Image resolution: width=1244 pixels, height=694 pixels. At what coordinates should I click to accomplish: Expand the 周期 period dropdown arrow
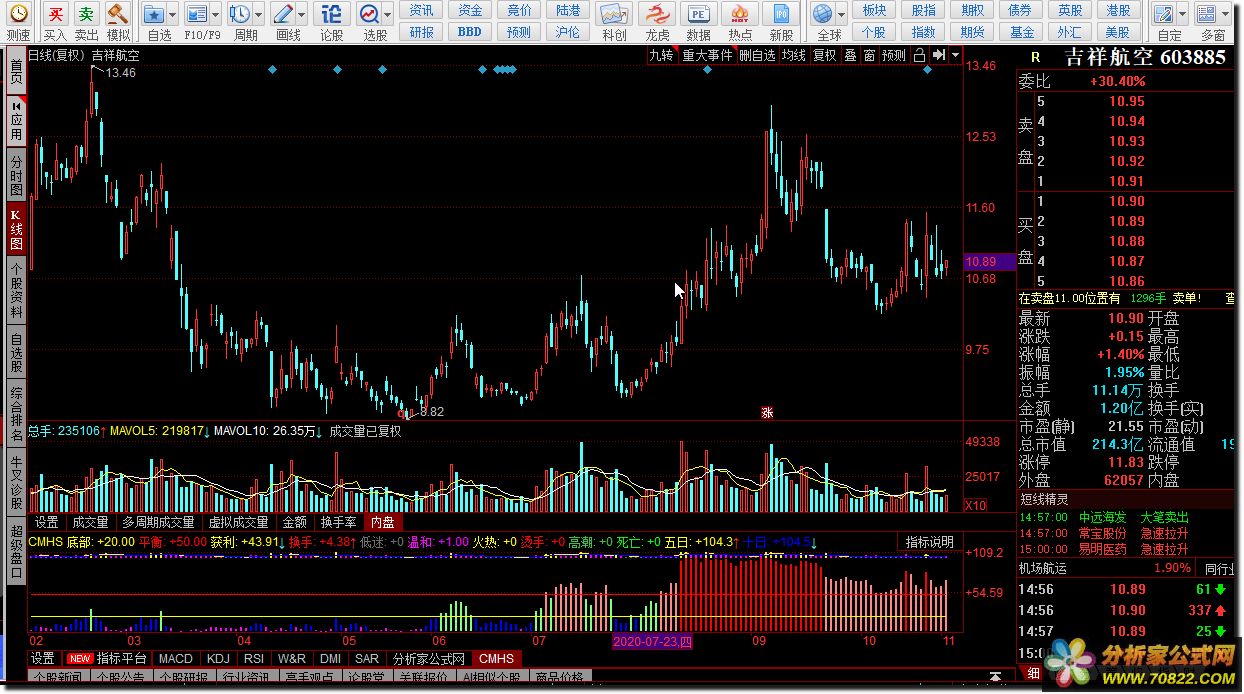click(x=259, y=15)
